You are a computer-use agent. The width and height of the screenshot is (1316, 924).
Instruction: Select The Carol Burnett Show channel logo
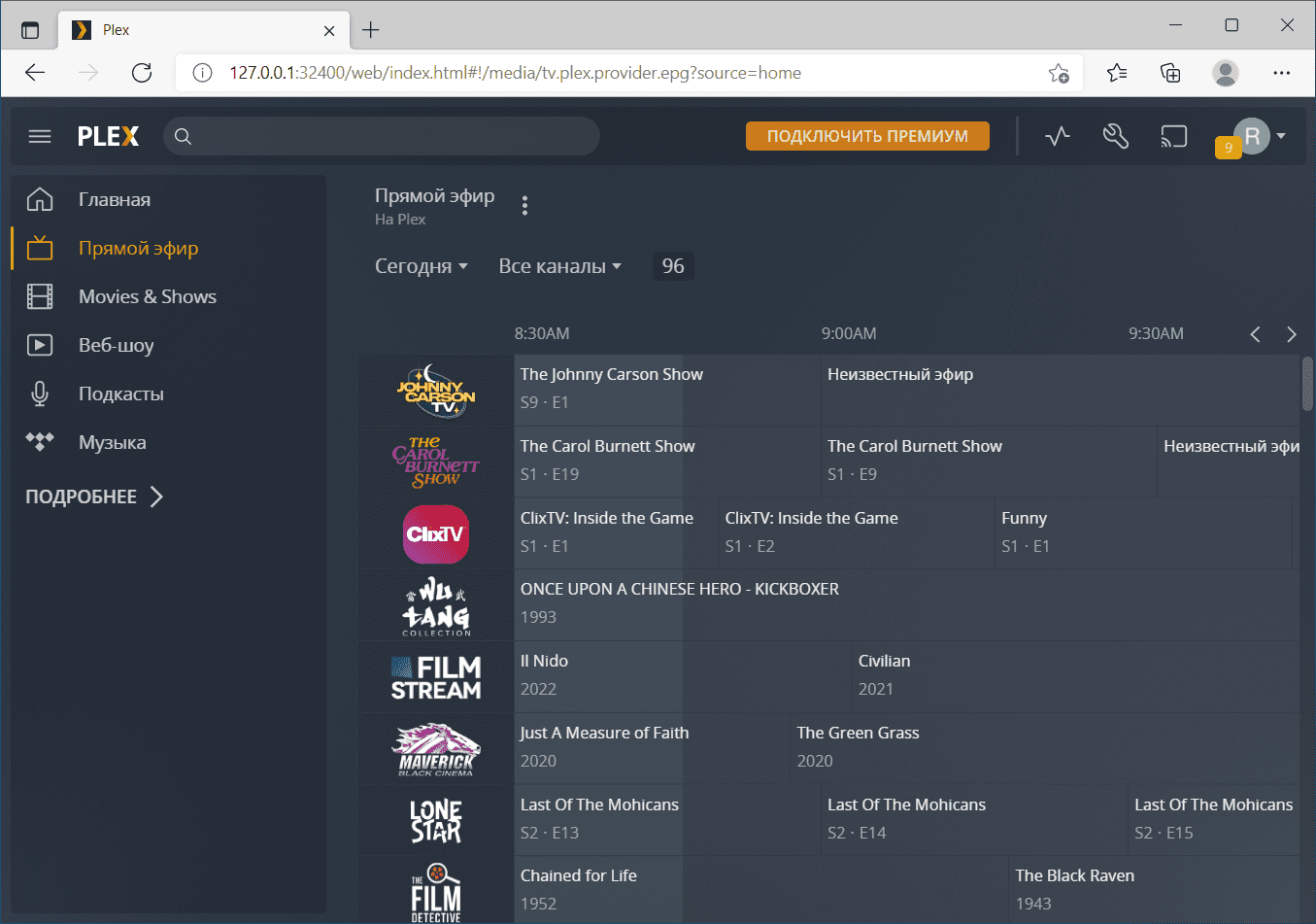coord(436,462)
